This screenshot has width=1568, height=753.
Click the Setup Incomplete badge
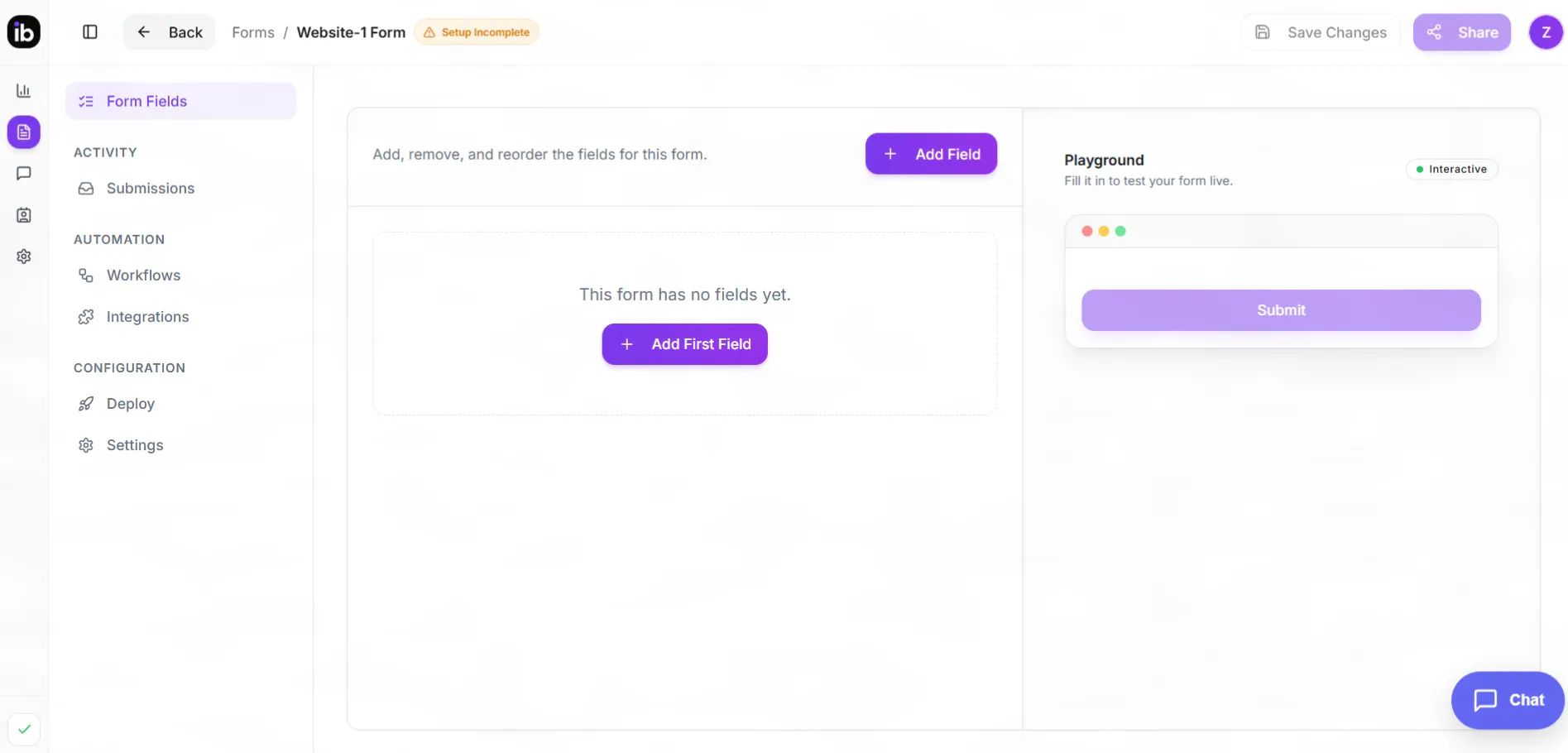tap(477, 32)
